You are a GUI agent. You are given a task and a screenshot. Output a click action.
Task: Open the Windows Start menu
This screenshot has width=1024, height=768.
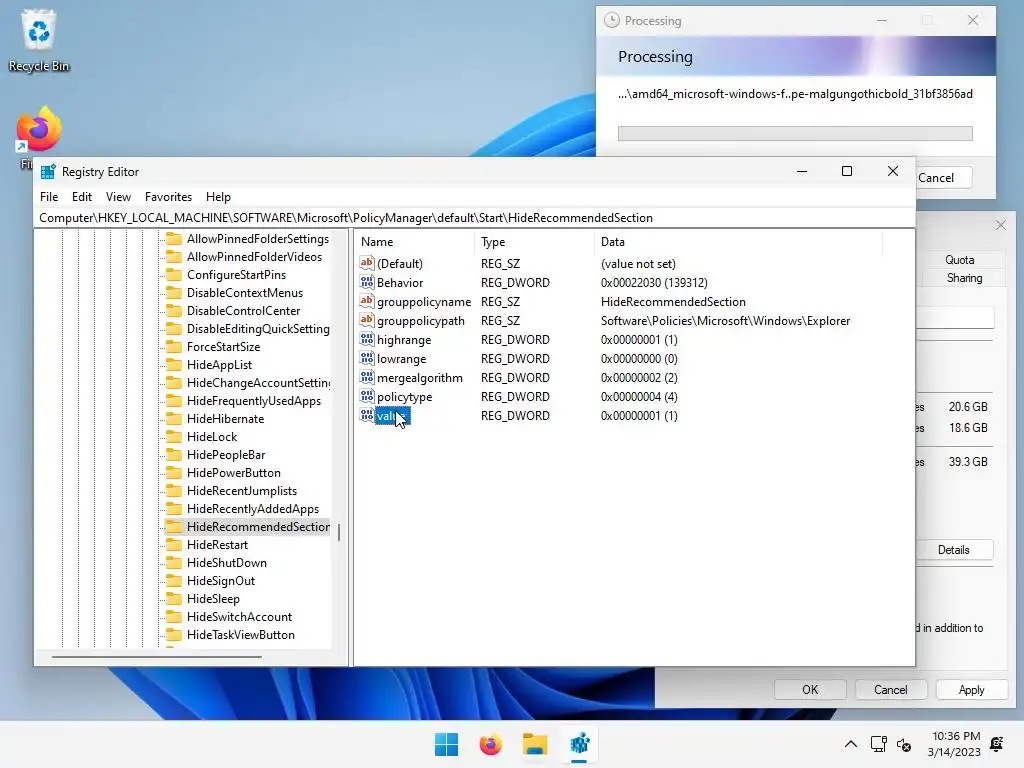point(447,744)
